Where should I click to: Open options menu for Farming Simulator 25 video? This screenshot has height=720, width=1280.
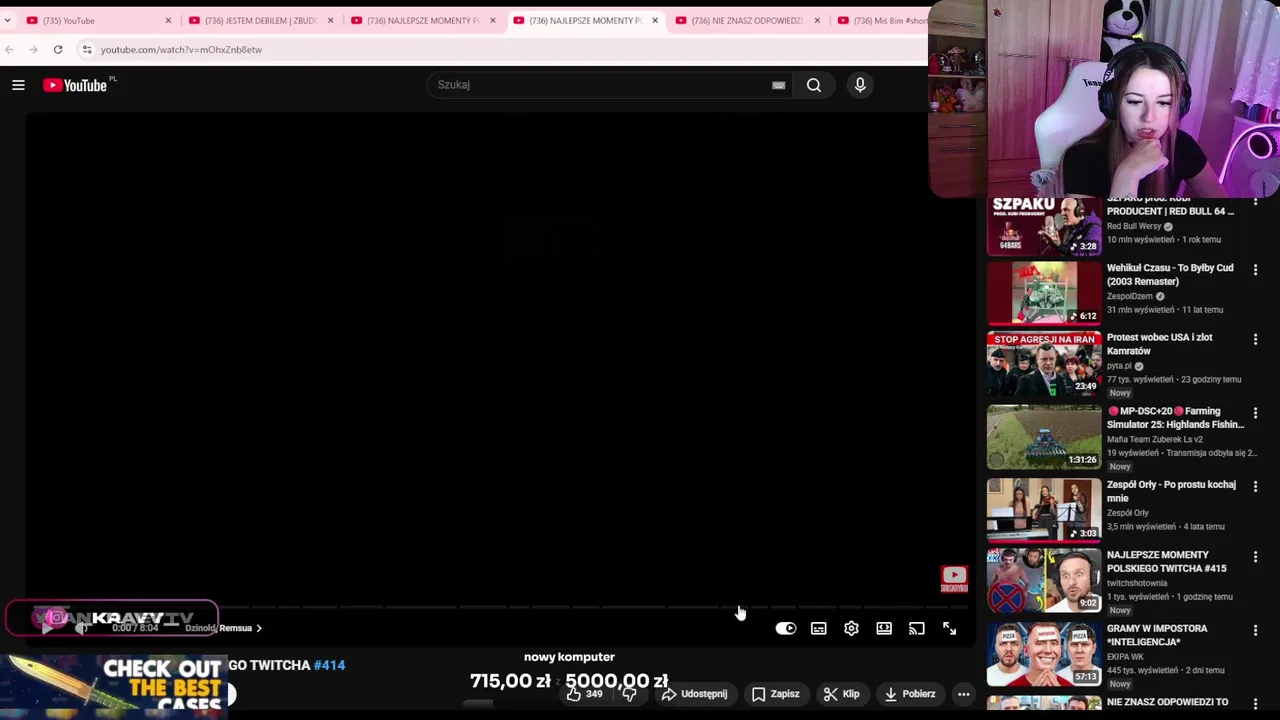(x=1255, y=413)
